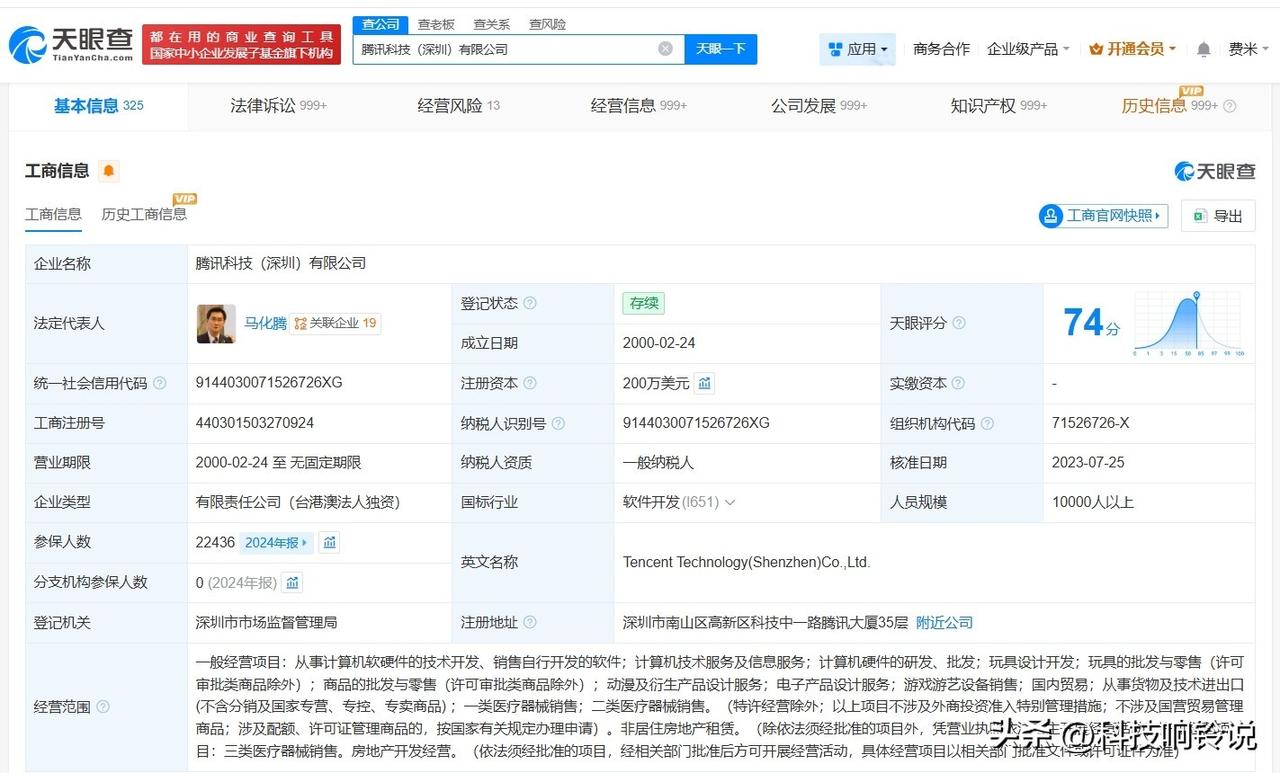This screenshot has height=773, width=1280.
Task: Open help icon next to 登记状态
Action: (530, 303)
